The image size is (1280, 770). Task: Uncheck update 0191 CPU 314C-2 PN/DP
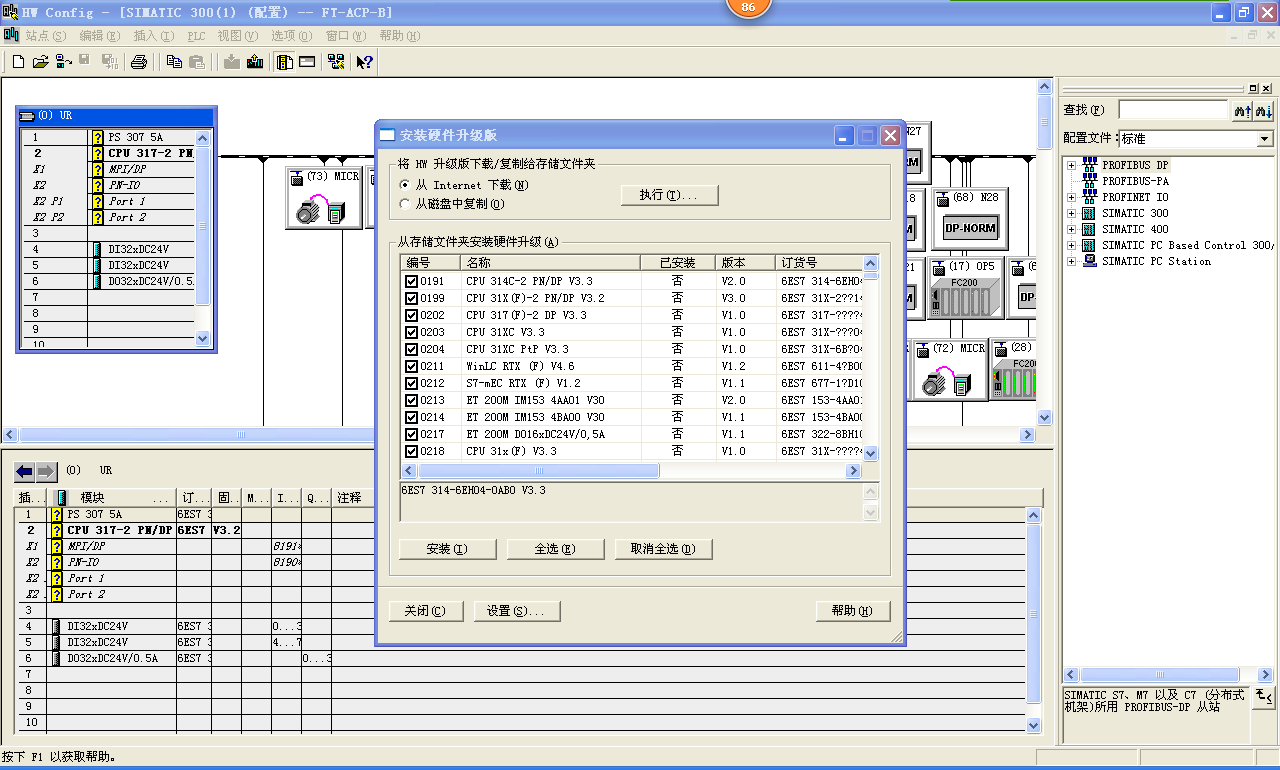(411, 281)
